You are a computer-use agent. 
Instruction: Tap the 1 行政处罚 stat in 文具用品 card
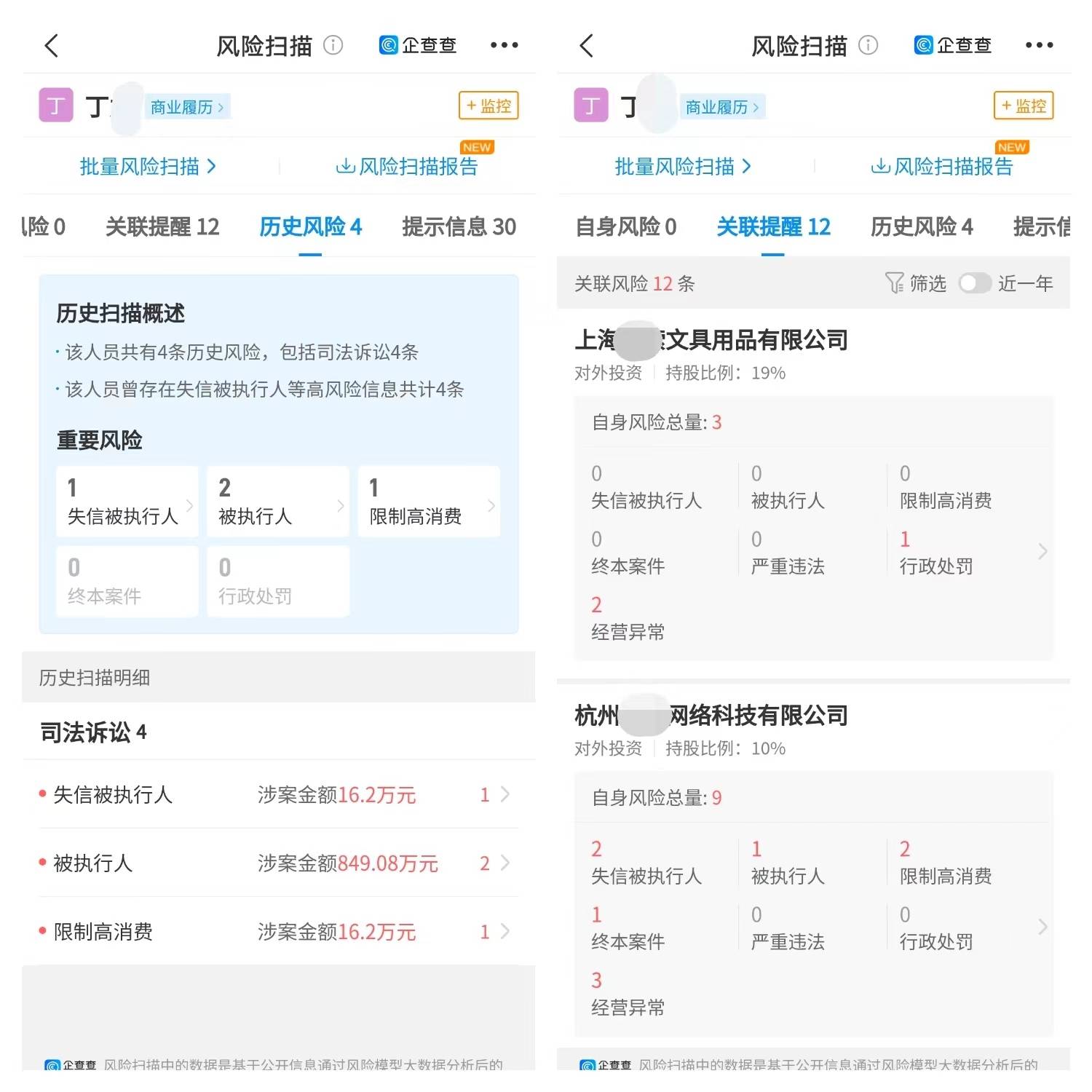(x=936, y=553)
